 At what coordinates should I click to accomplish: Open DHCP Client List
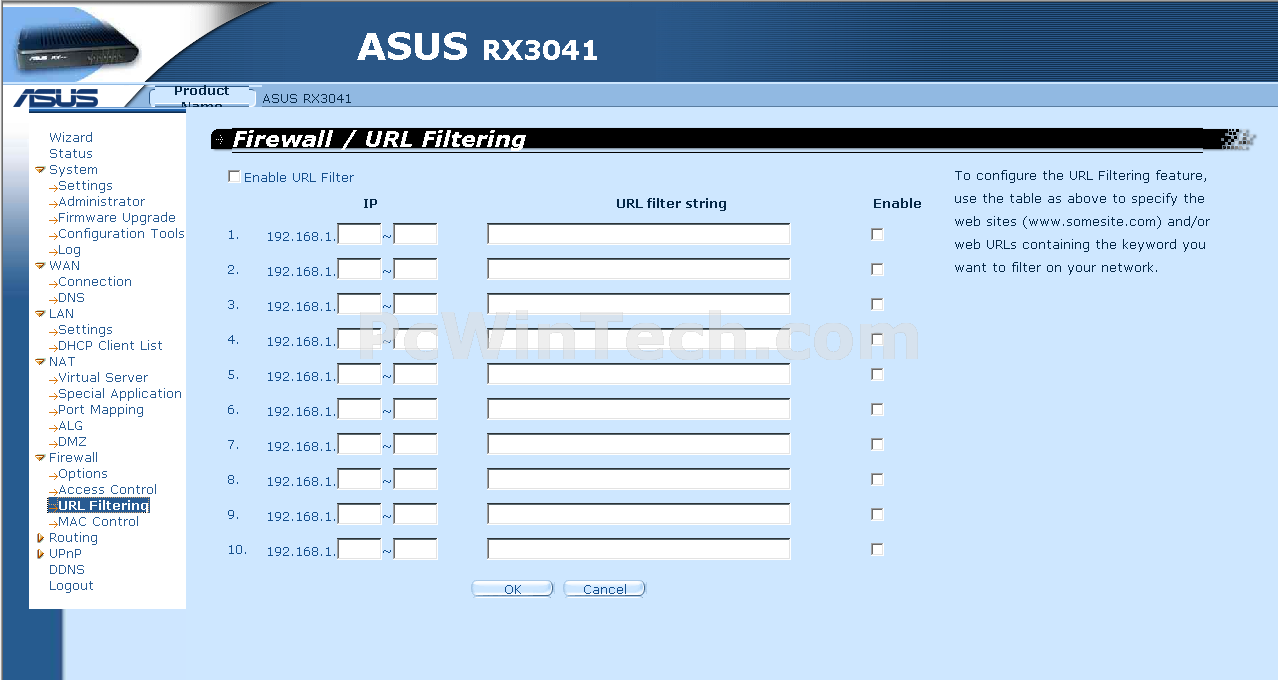110,346
